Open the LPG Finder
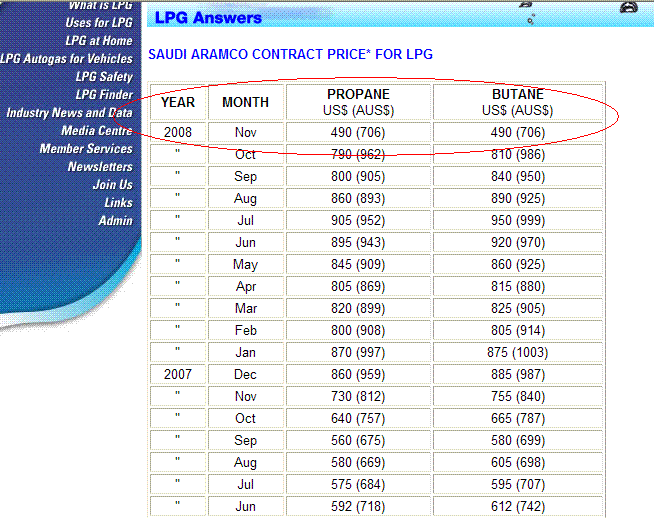 (x=103, y=95)
